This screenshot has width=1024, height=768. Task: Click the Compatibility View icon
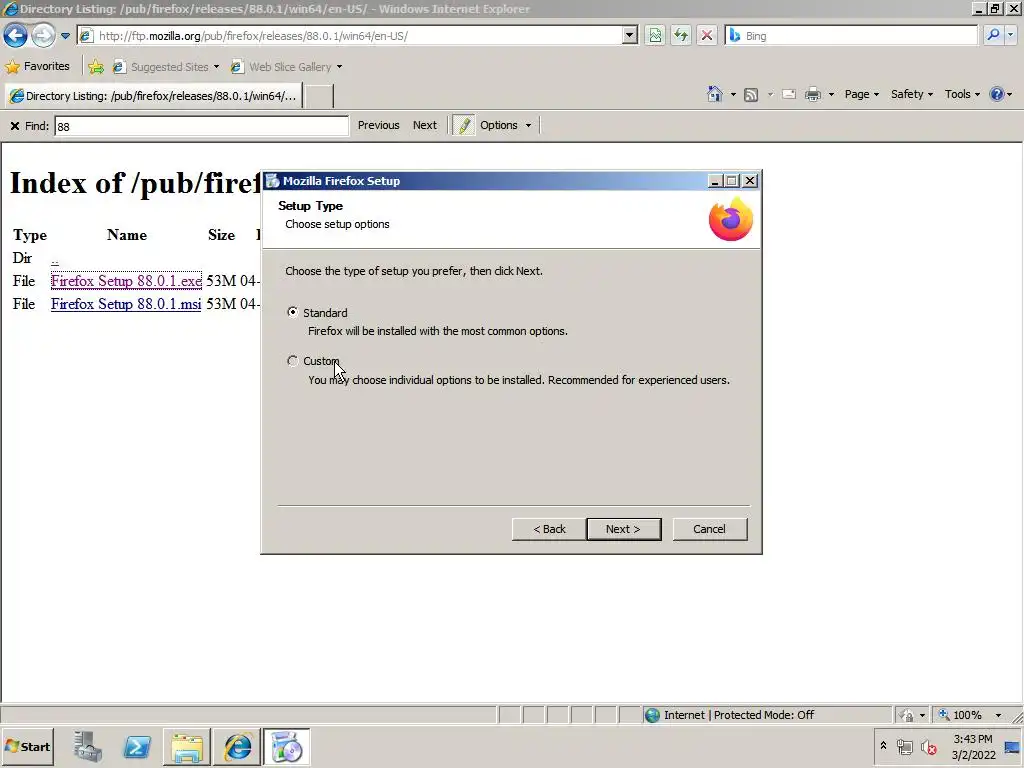coord(655,35)
